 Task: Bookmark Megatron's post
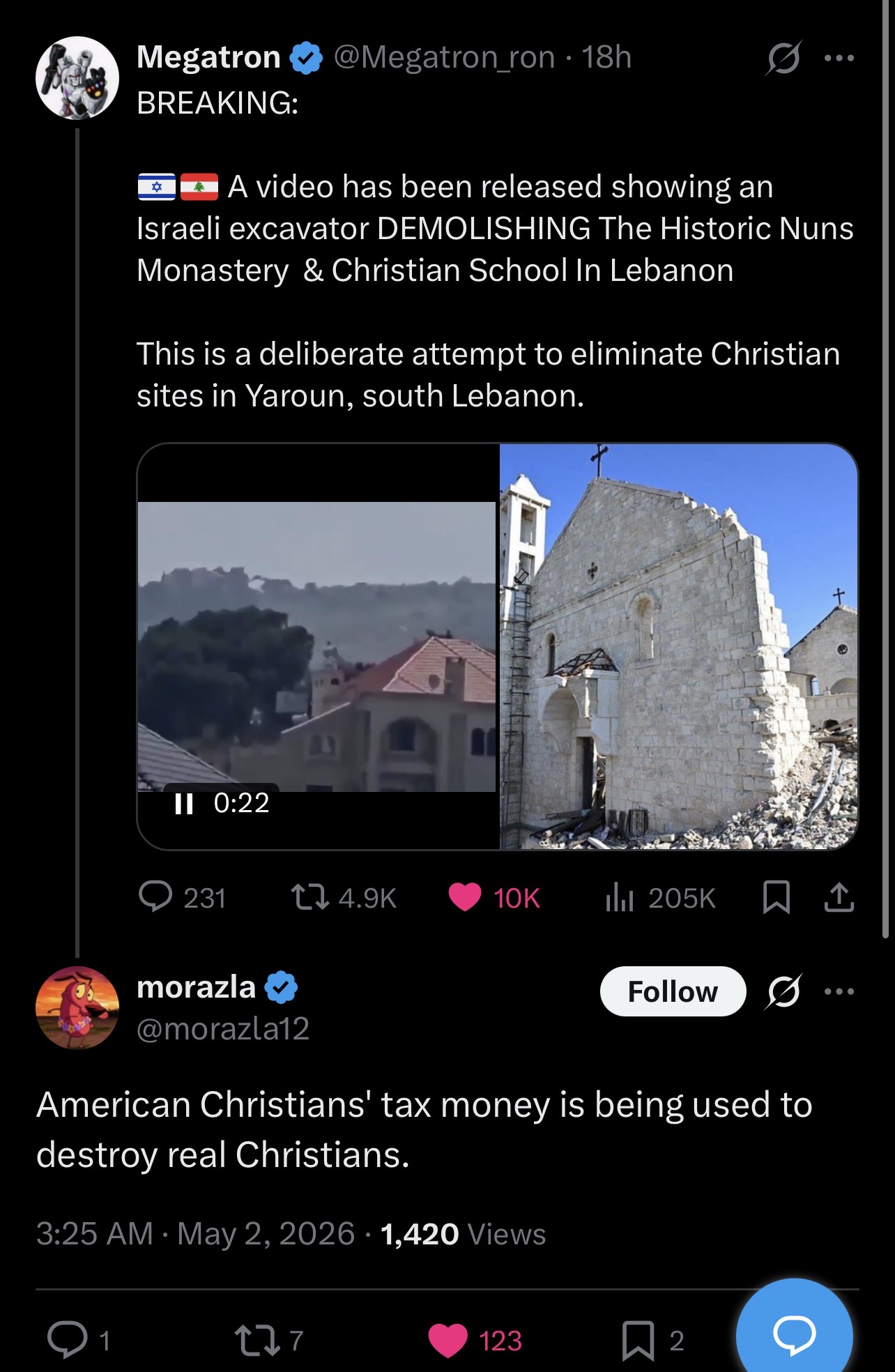tap(777, 897)
